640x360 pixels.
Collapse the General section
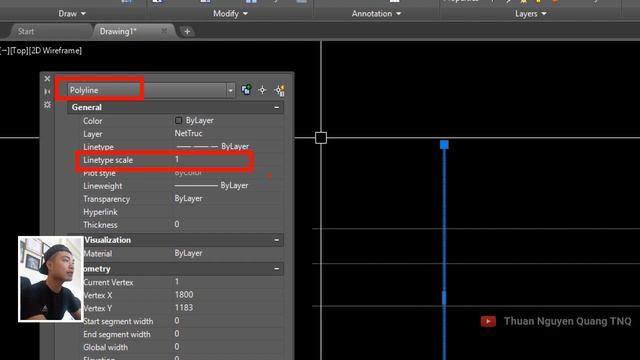[x=277, y=107]
